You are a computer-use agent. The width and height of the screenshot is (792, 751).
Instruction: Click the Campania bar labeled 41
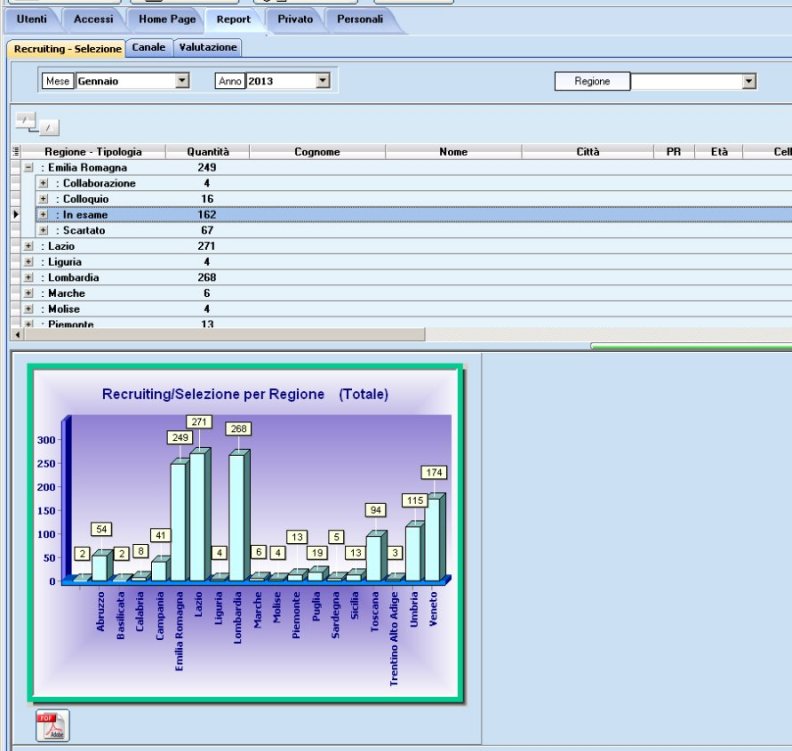tap(160, 570)
